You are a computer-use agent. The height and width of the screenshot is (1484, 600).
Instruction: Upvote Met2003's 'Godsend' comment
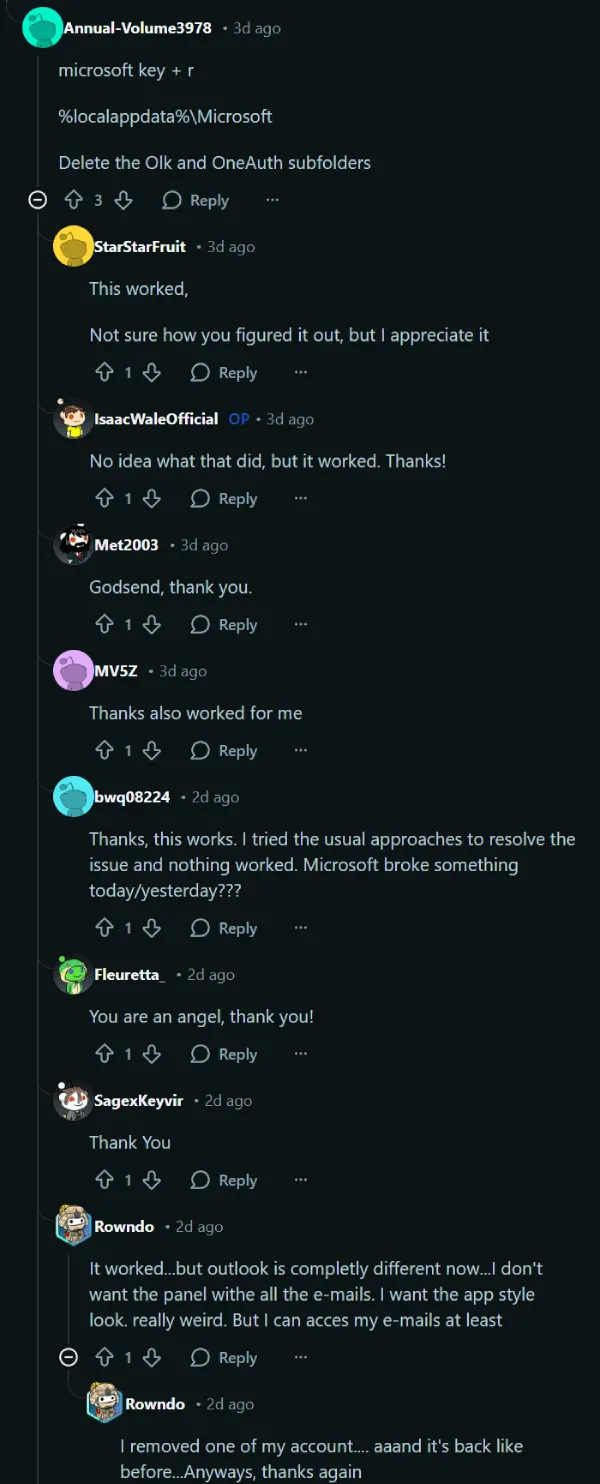[x=104, y=625]
